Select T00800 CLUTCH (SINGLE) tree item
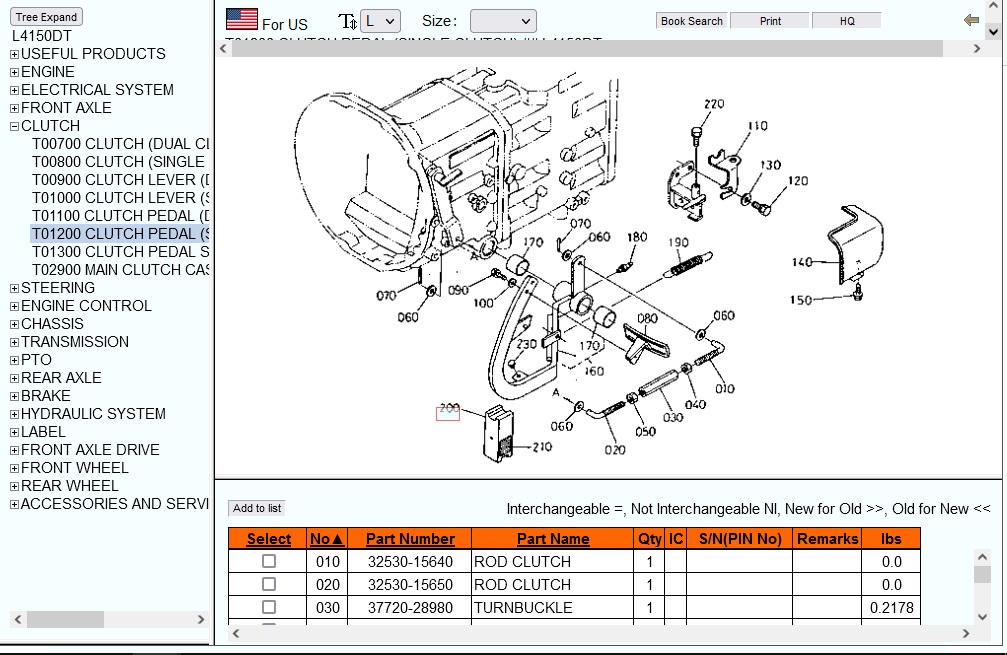1007x655 pixels. coord(118,162)
